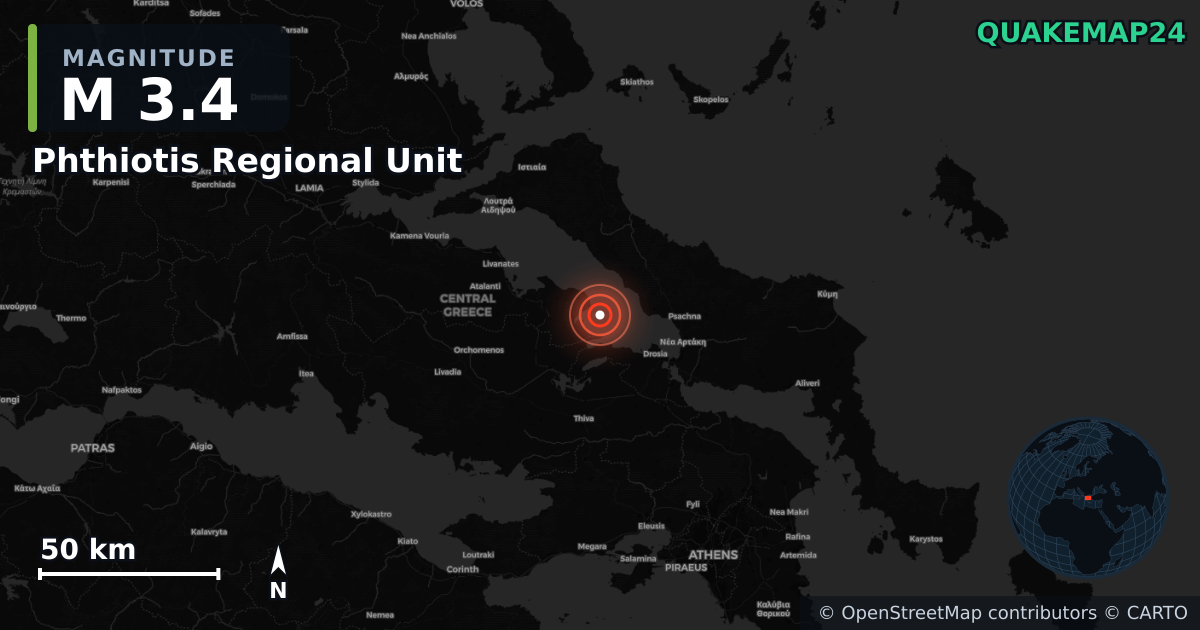
Task: Click the Stylida town label
Action: (x=366, y=183)
